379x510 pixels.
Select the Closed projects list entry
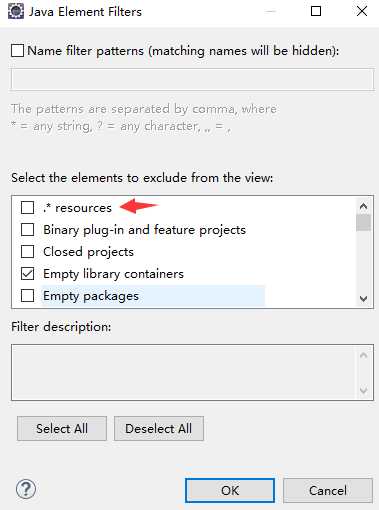tap(88, 252)
